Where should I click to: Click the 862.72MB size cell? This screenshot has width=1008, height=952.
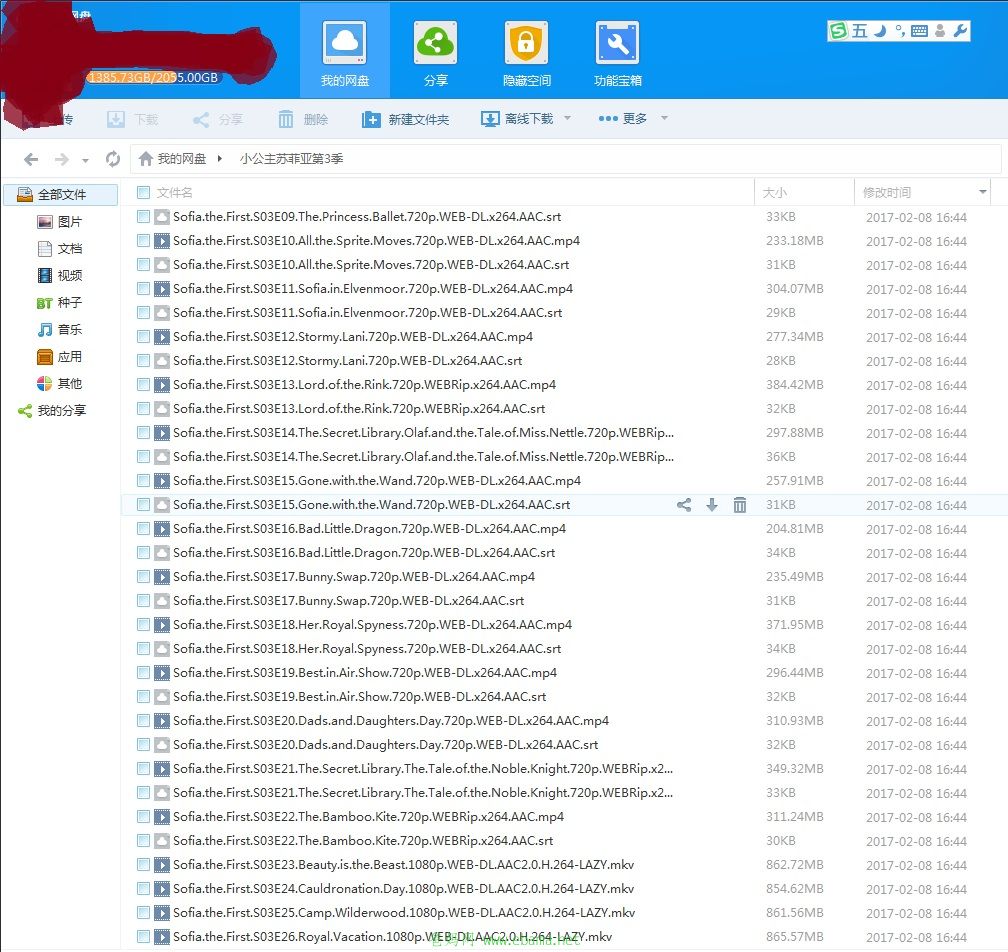[x=795, y=865]
